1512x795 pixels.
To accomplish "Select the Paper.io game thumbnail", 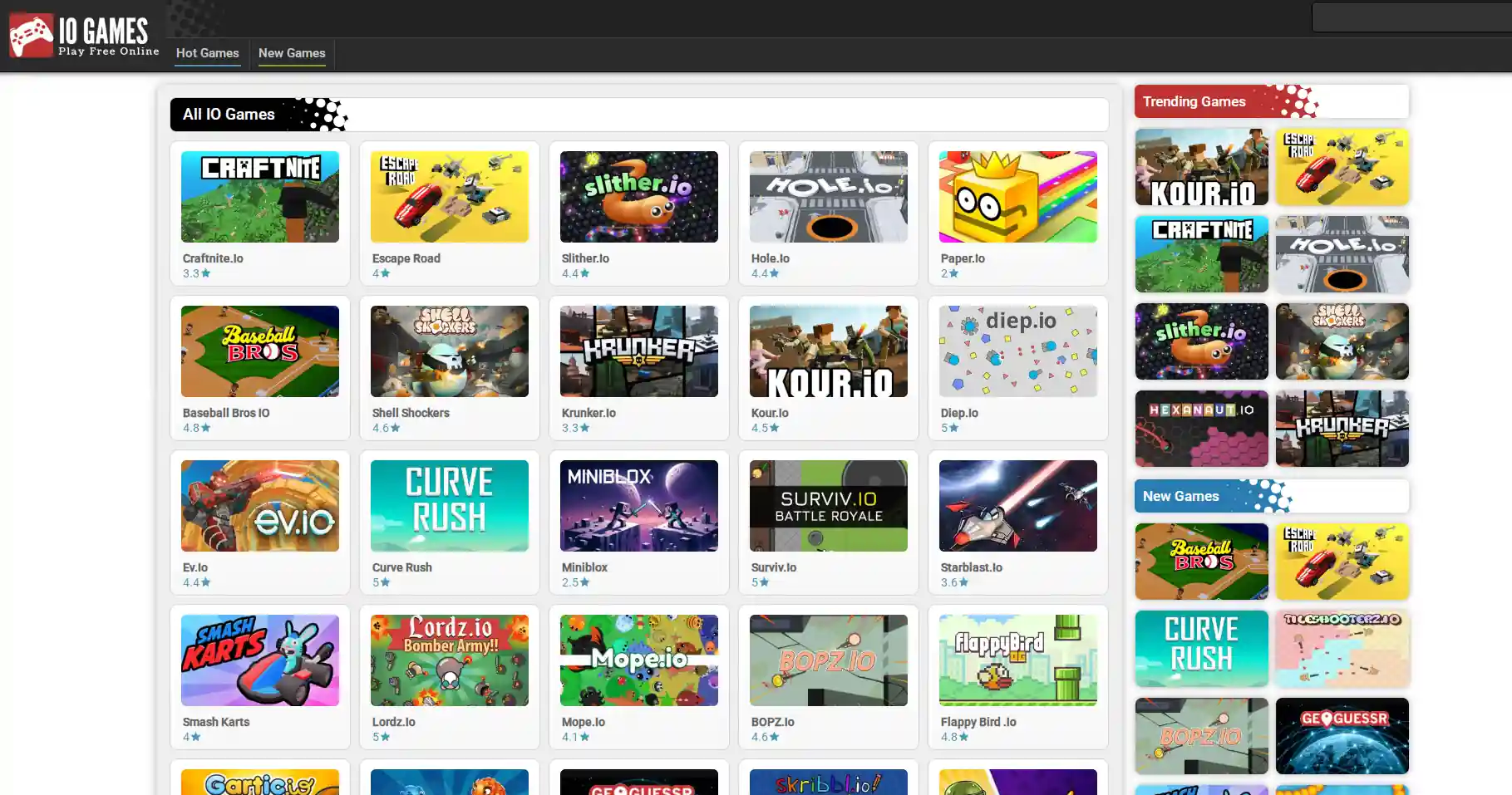I will tap(1017, 197).
